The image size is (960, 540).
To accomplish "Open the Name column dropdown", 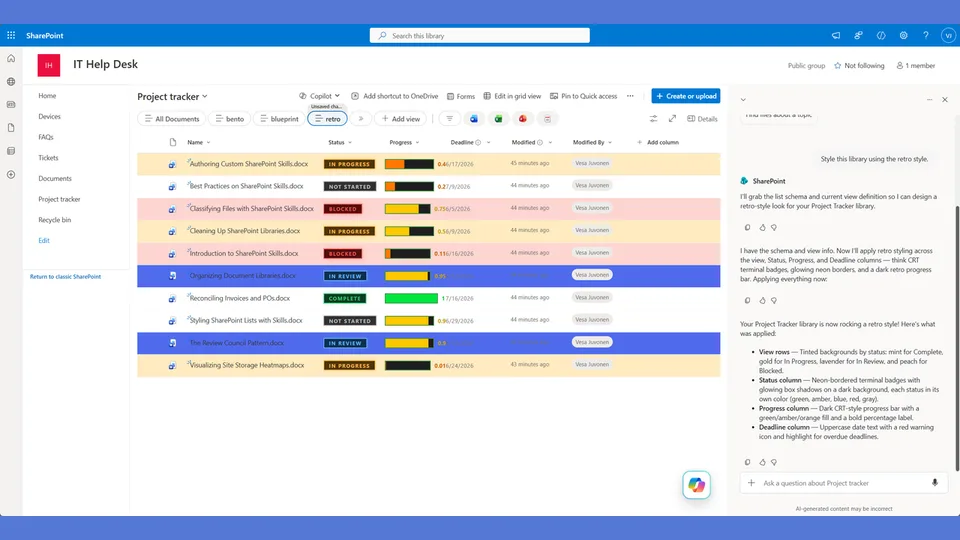I will click(x=209, y=143).
